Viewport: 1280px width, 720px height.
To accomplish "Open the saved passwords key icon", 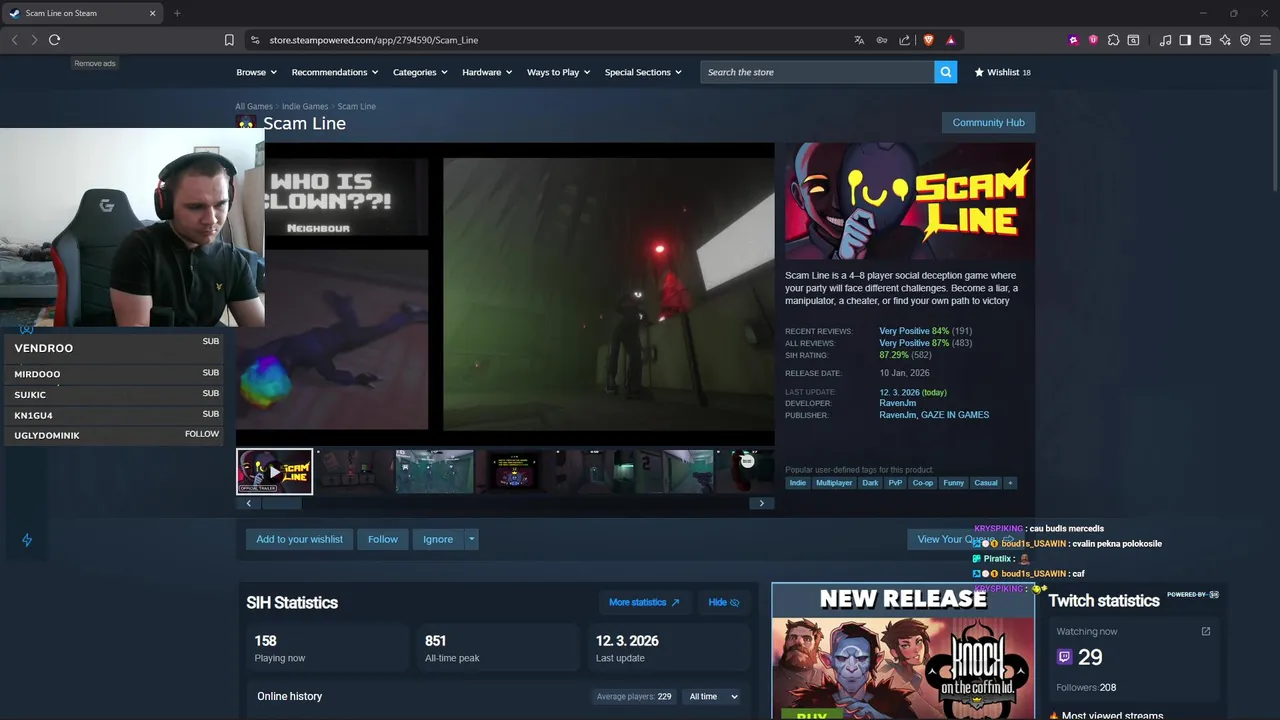I will click(x=882, y=40).
